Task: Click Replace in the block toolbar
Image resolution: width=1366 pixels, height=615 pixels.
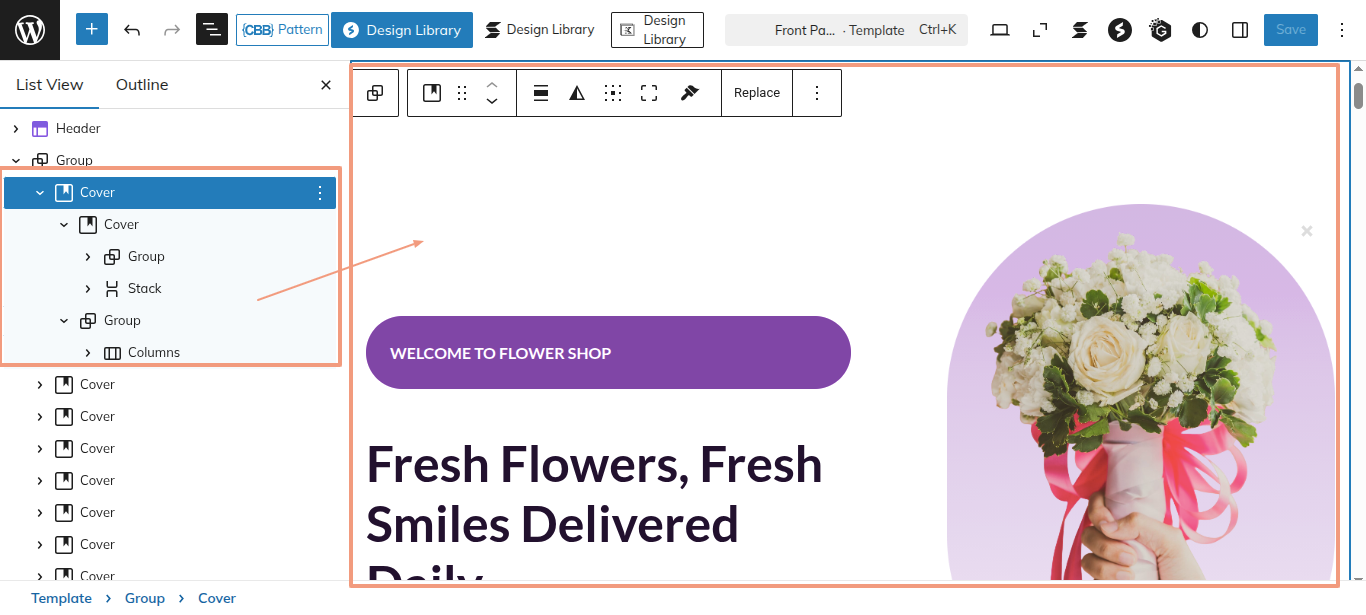Action: (x=757, y=93)
